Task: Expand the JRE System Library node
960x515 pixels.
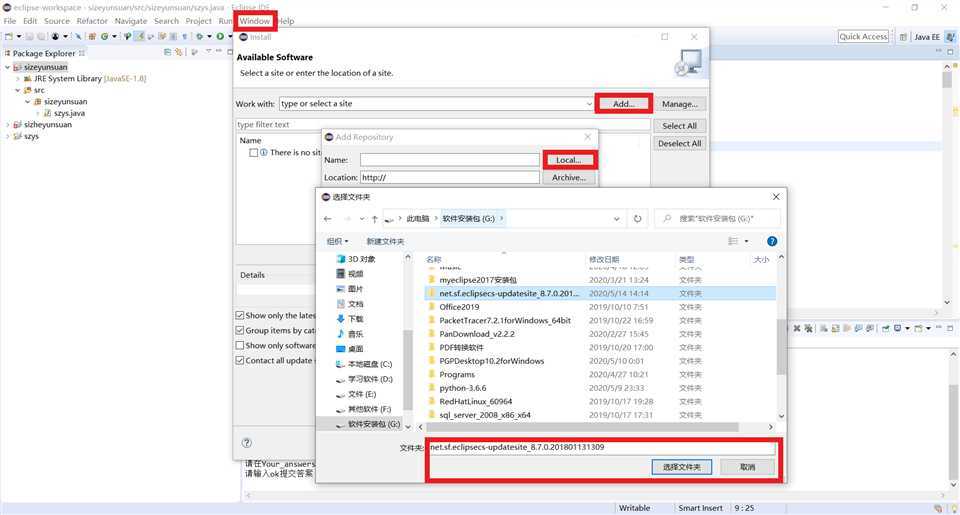Action: tap(18, 79)
